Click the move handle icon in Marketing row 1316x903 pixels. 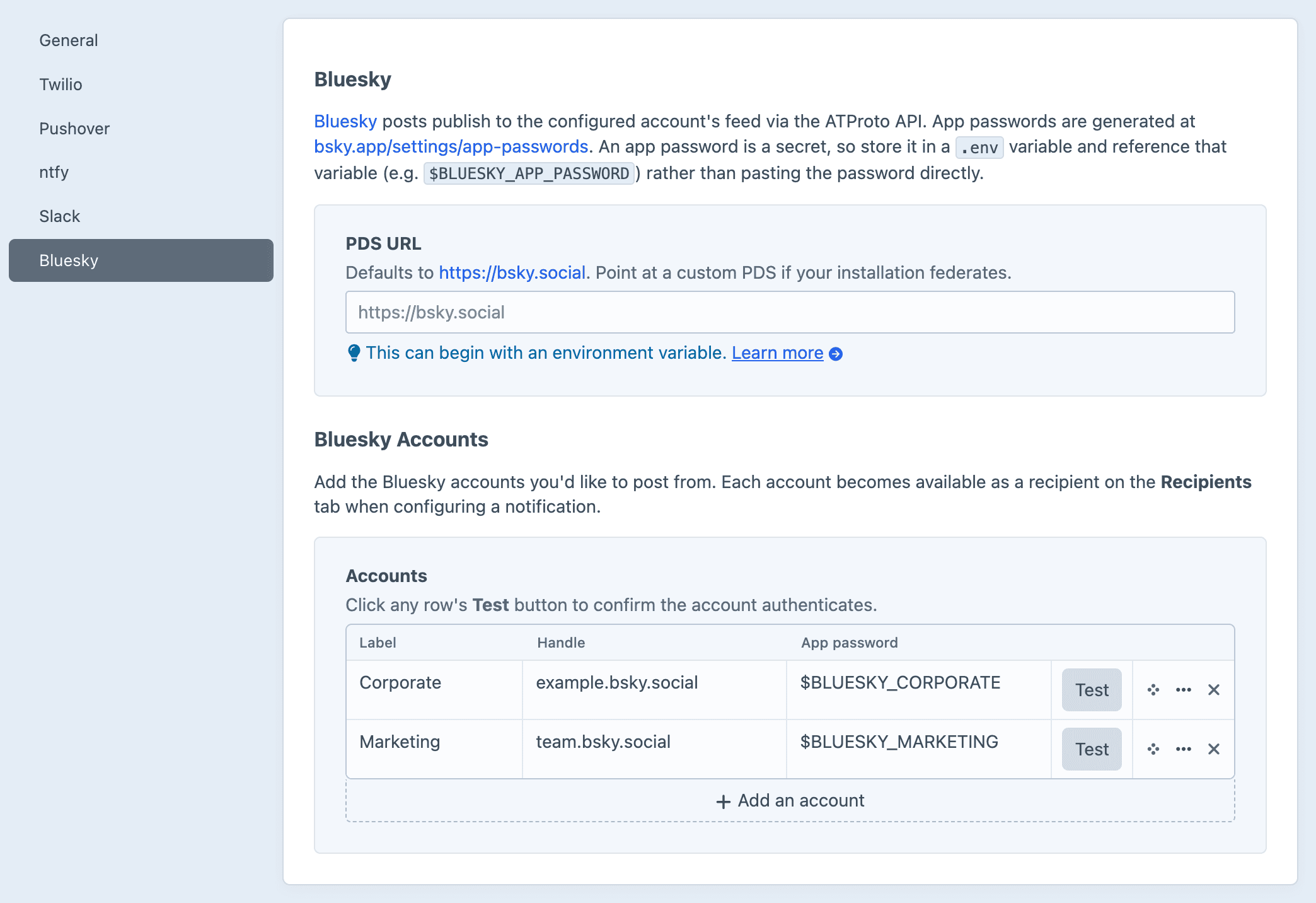[x=1153, y=749]
